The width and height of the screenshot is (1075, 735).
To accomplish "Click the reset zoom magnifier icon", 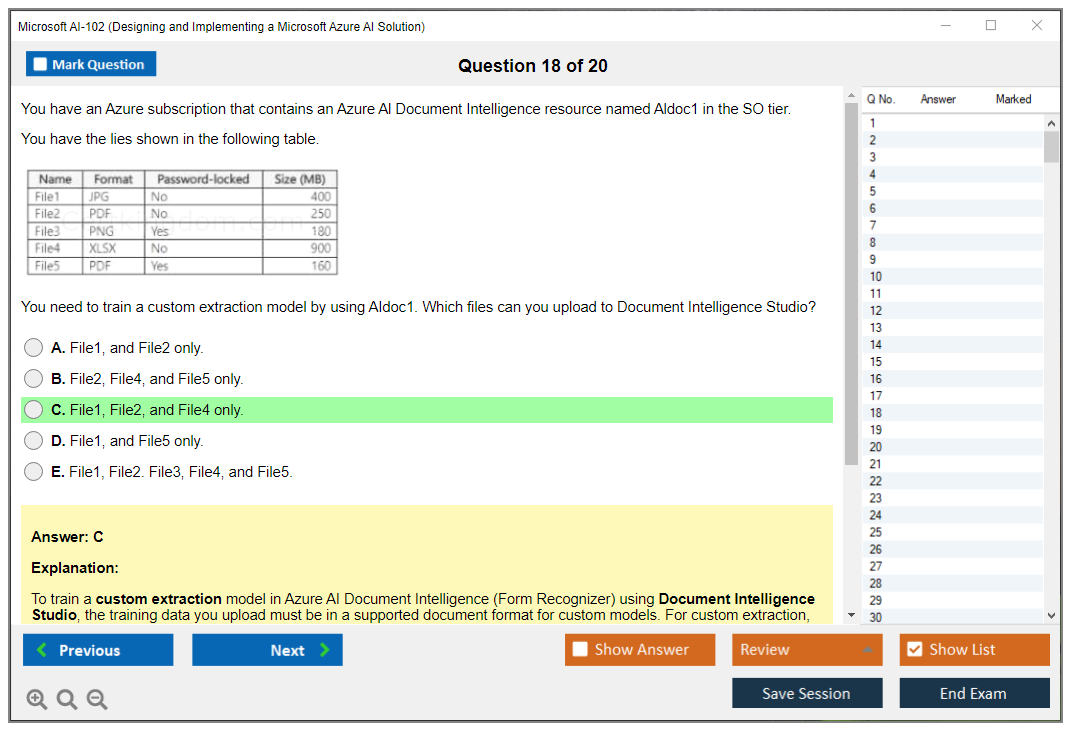I will (67, 699).
